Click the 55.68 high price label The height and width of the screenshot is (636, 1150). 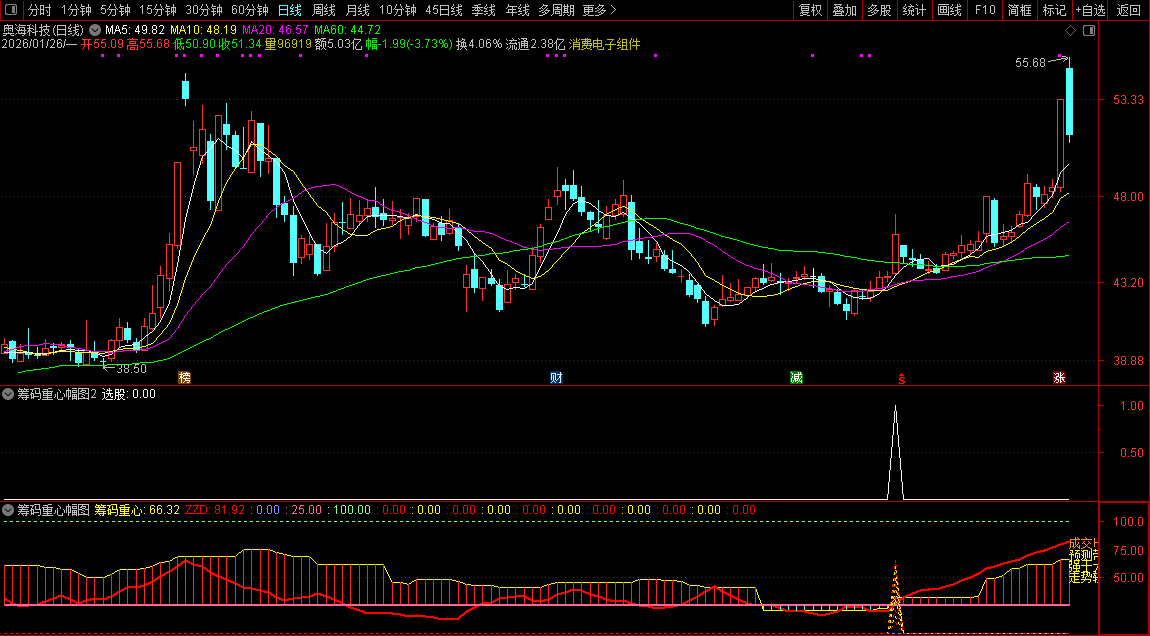pyautogui.click(x=1029, y=62)
